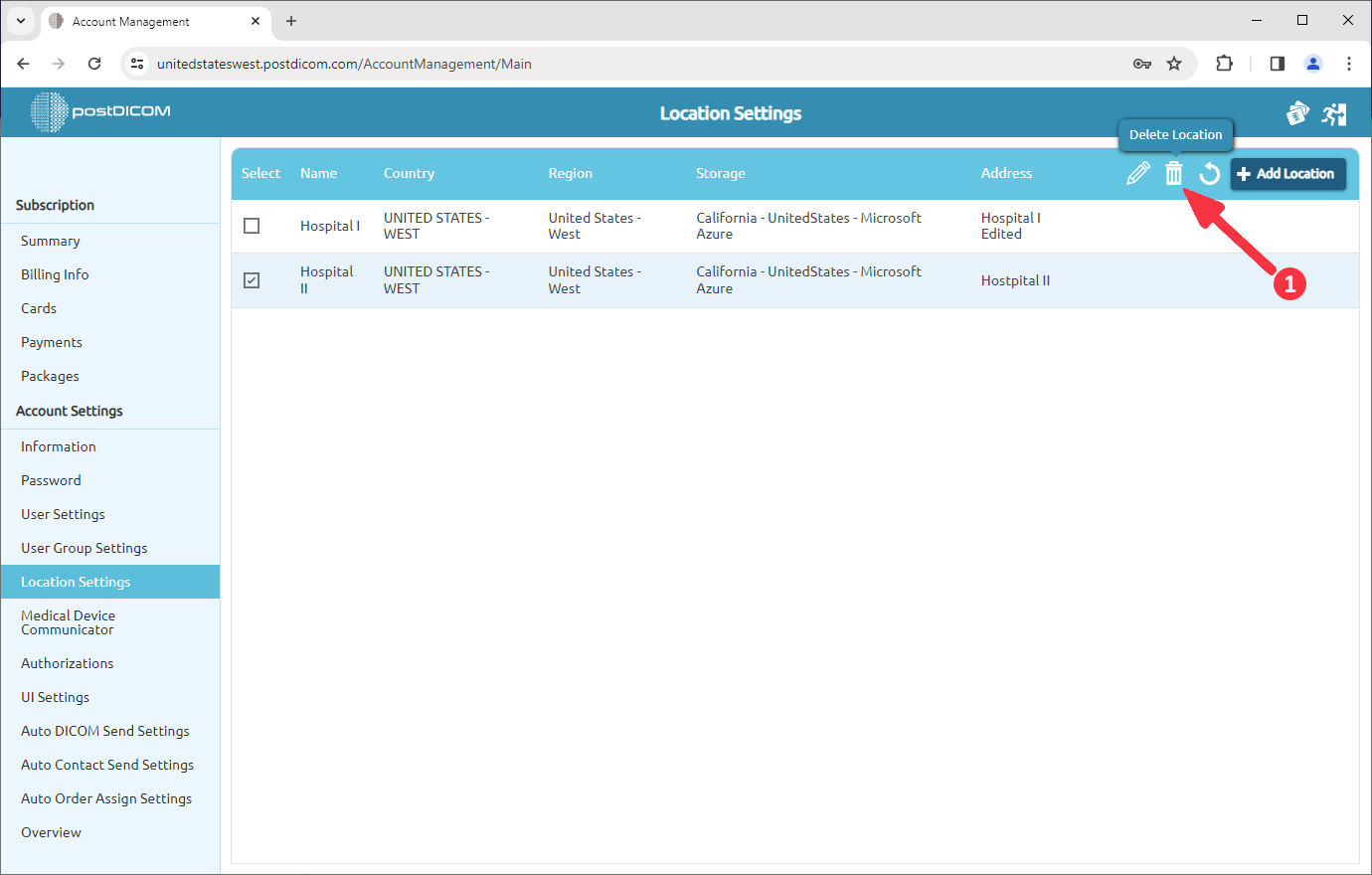The width and height of the screenshot is (1372, 875).
Task: Click the postDICOM logo
Action: pyautogui.click(x=98, y=111)
